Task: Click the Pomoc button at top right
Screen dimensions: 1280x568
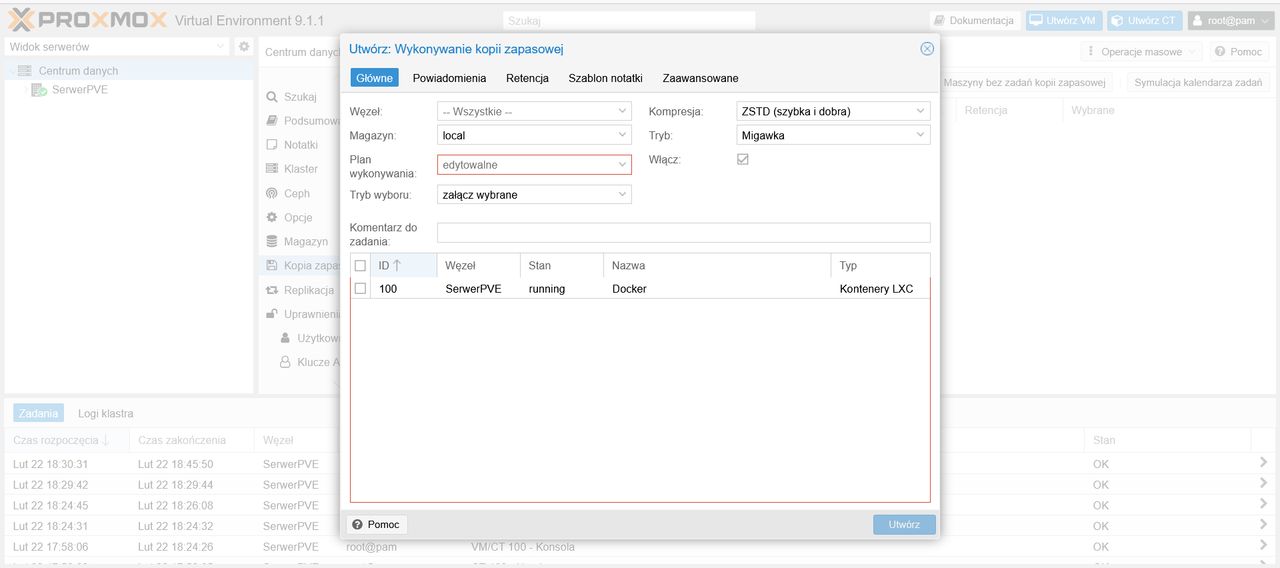Action: 1239,52
